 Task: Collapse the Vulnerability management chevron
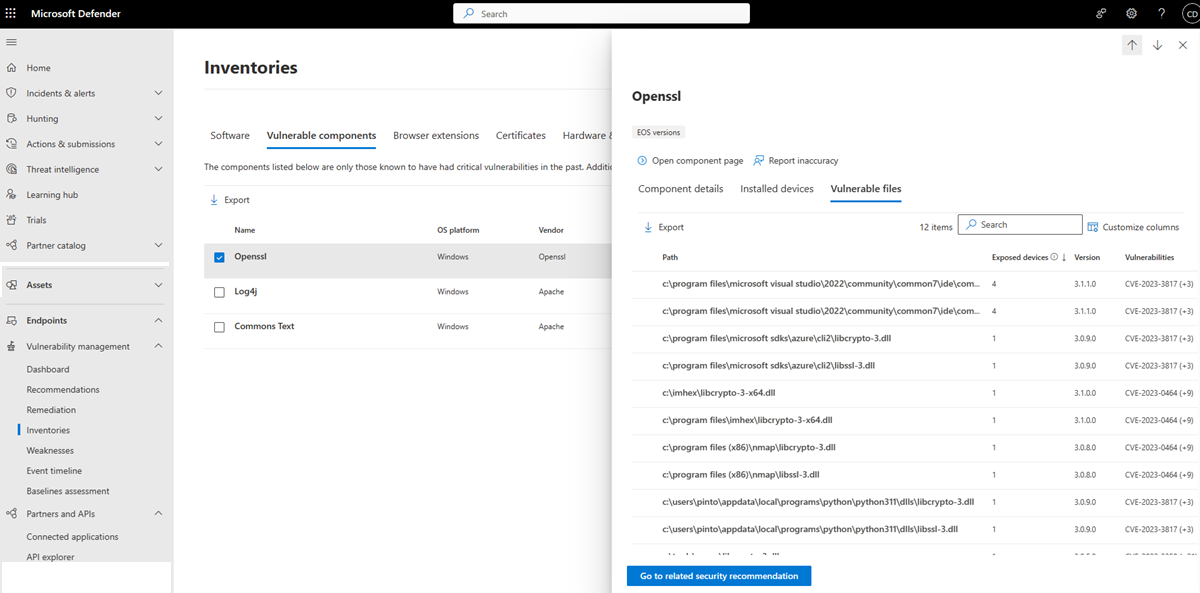(158, 346)
